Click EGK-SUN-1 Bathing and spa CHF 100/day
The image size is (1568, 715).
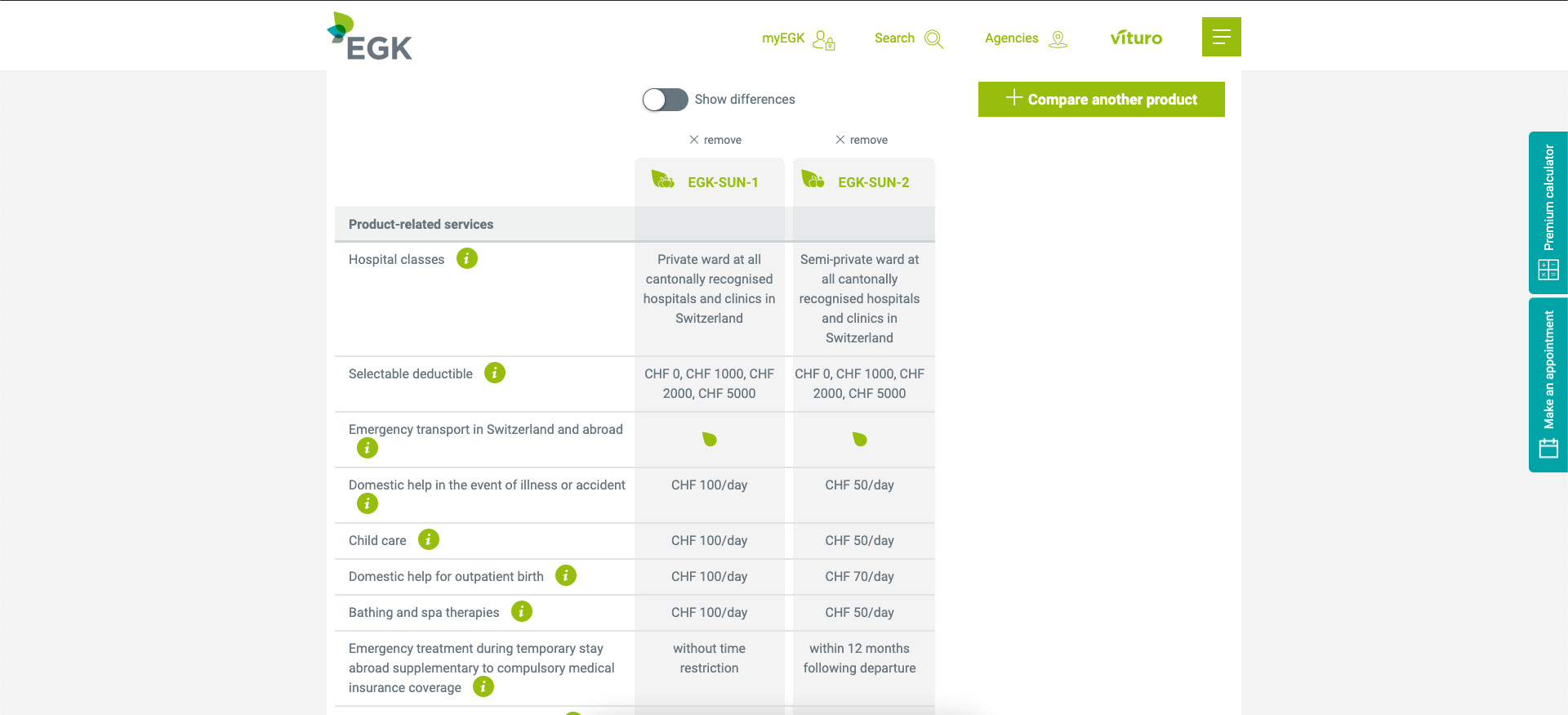[709, 612]
